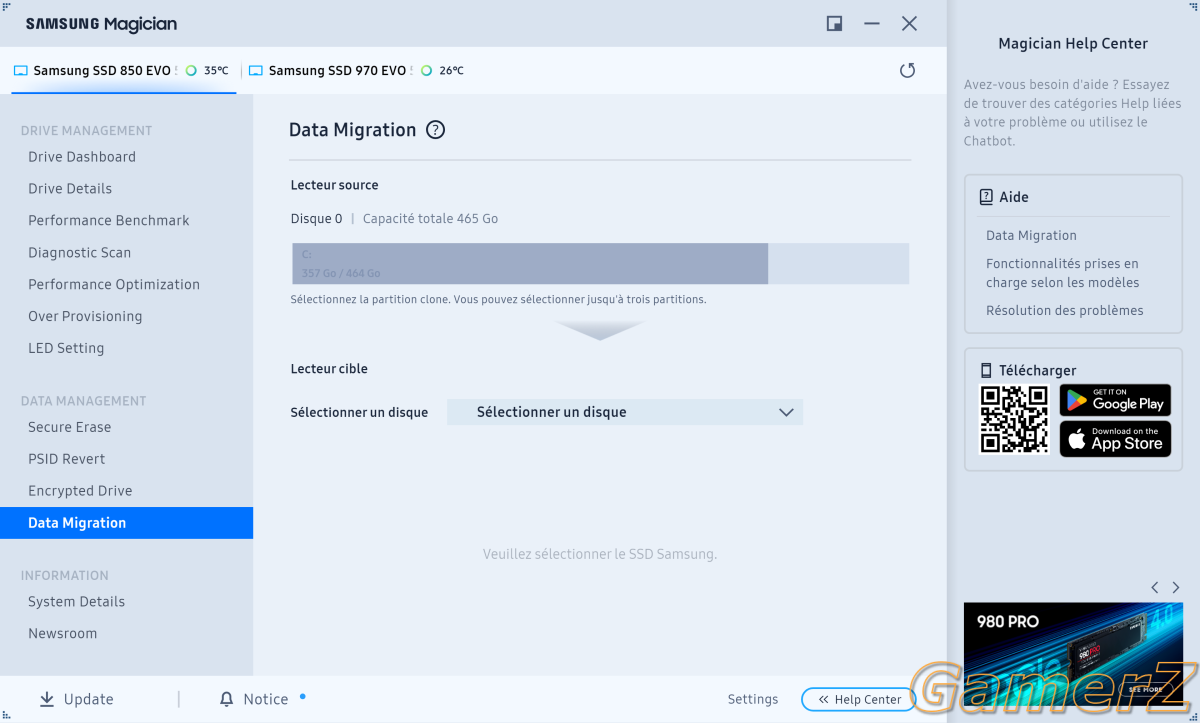Click 'Veuillez sélectionner le SSD Samsung.' message
Viewport: 1200px width, 723px height.
tap(600, 554)
